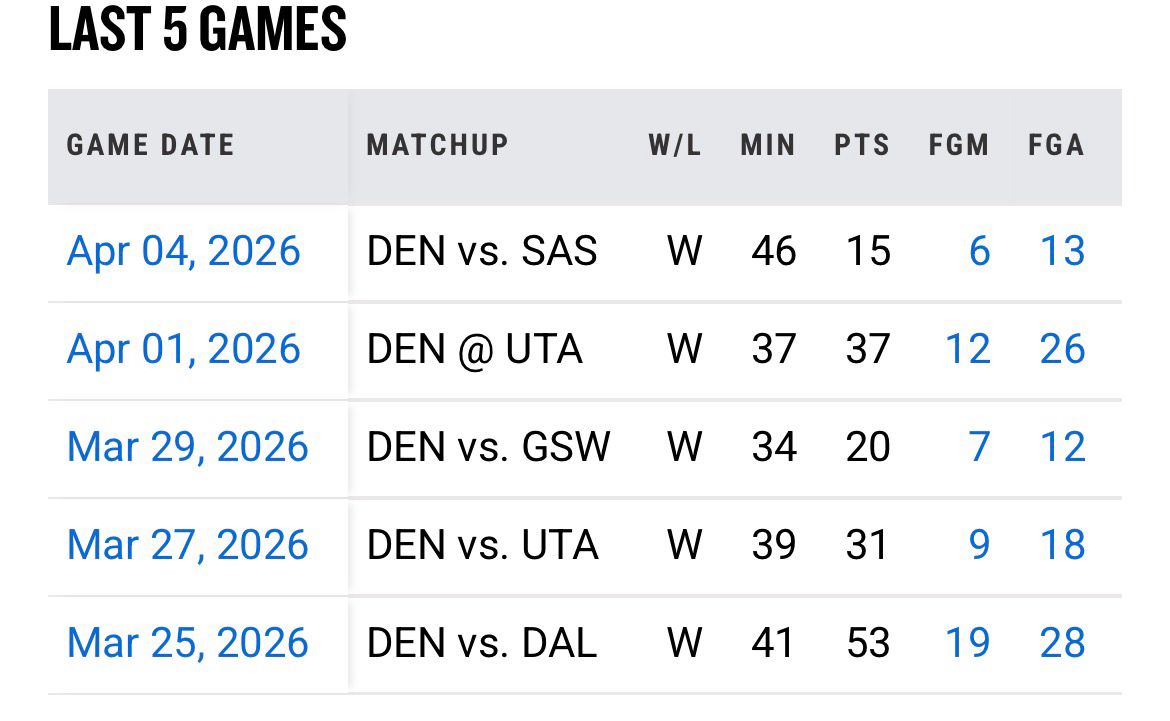
Task: Click FGM value 7 for GSW game
Action: (x=979, y=447)
